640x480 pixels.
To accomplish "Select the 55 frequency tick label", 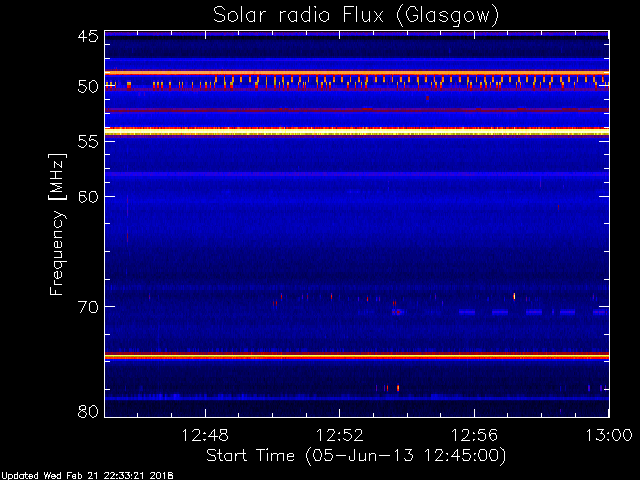I will 88,141.
